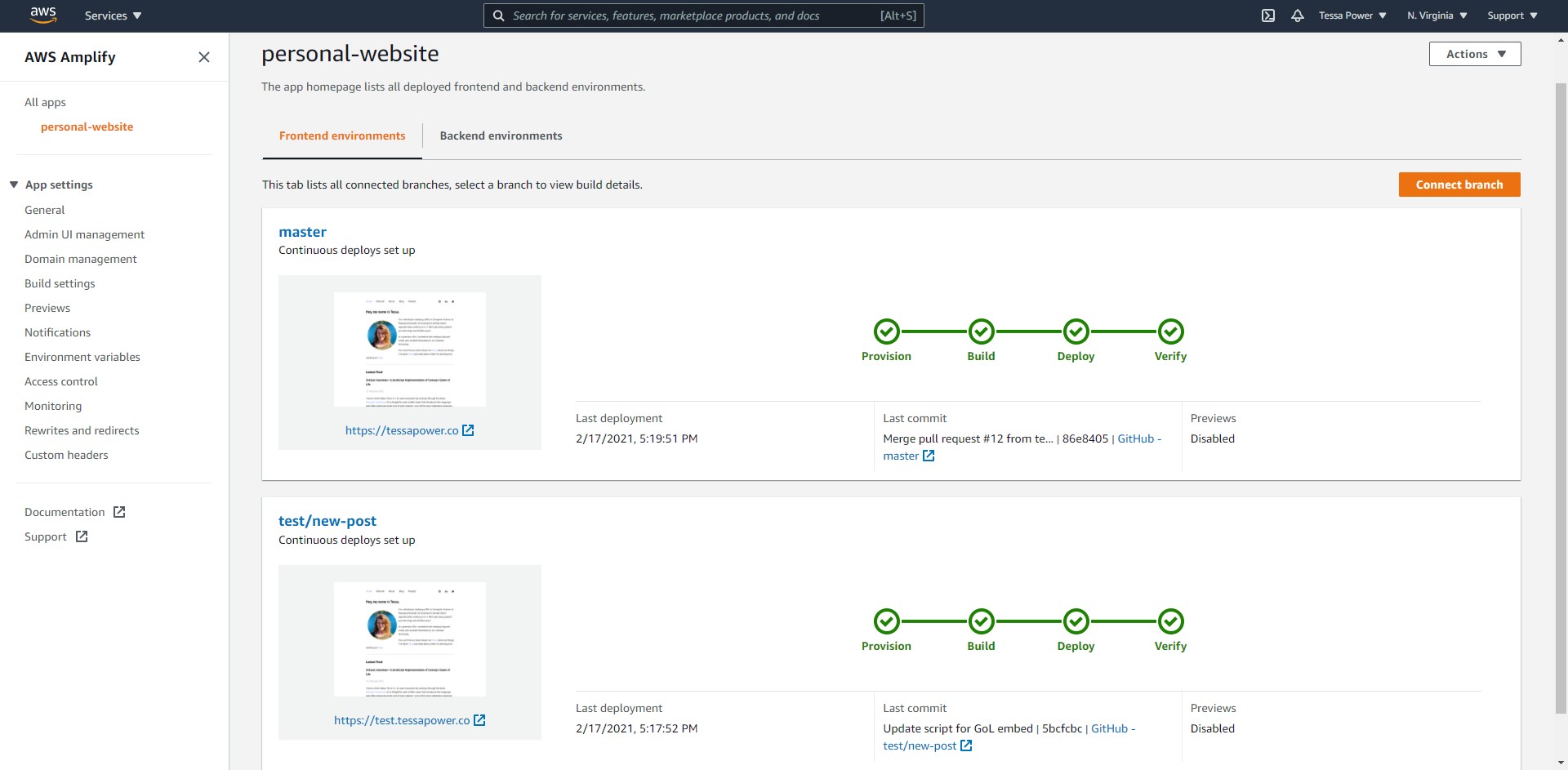Click the test/new-post site preview thumbnail

[x=409, y=639]
